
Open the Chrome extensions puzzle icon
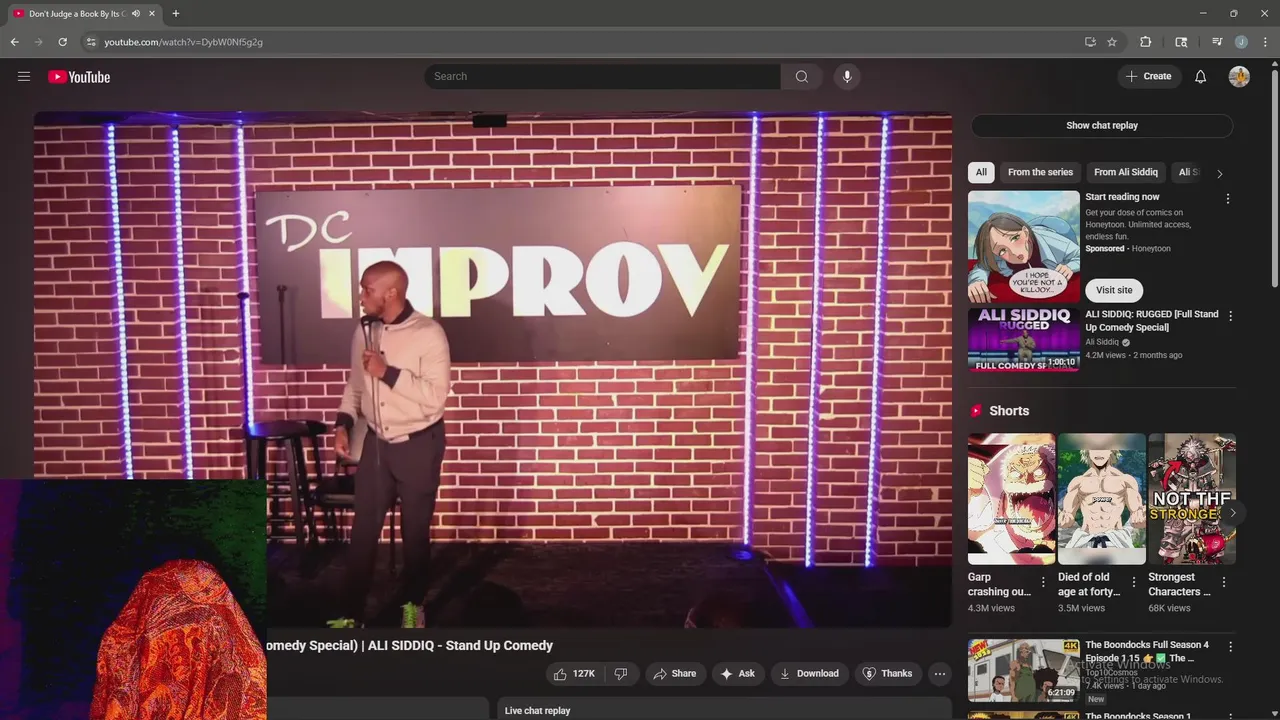coord(1146,42)
